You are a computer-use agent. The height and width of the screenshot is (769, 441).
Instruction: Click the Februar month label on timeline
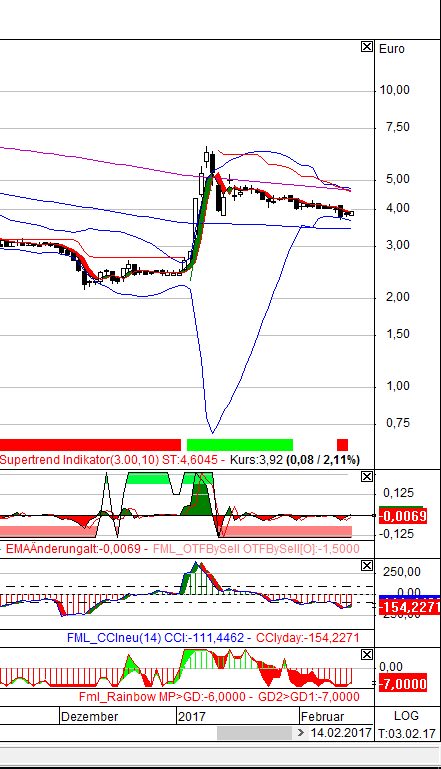tap(323, 717)
